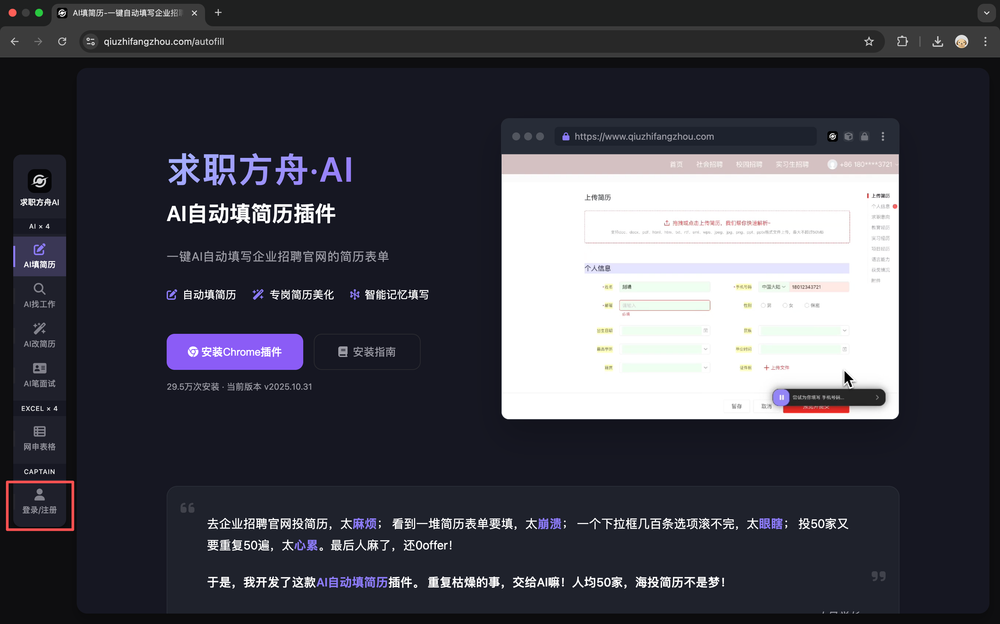Open the 安装指南 button
This screenshot has height=624, width=1000.
[x=367, y=352]
